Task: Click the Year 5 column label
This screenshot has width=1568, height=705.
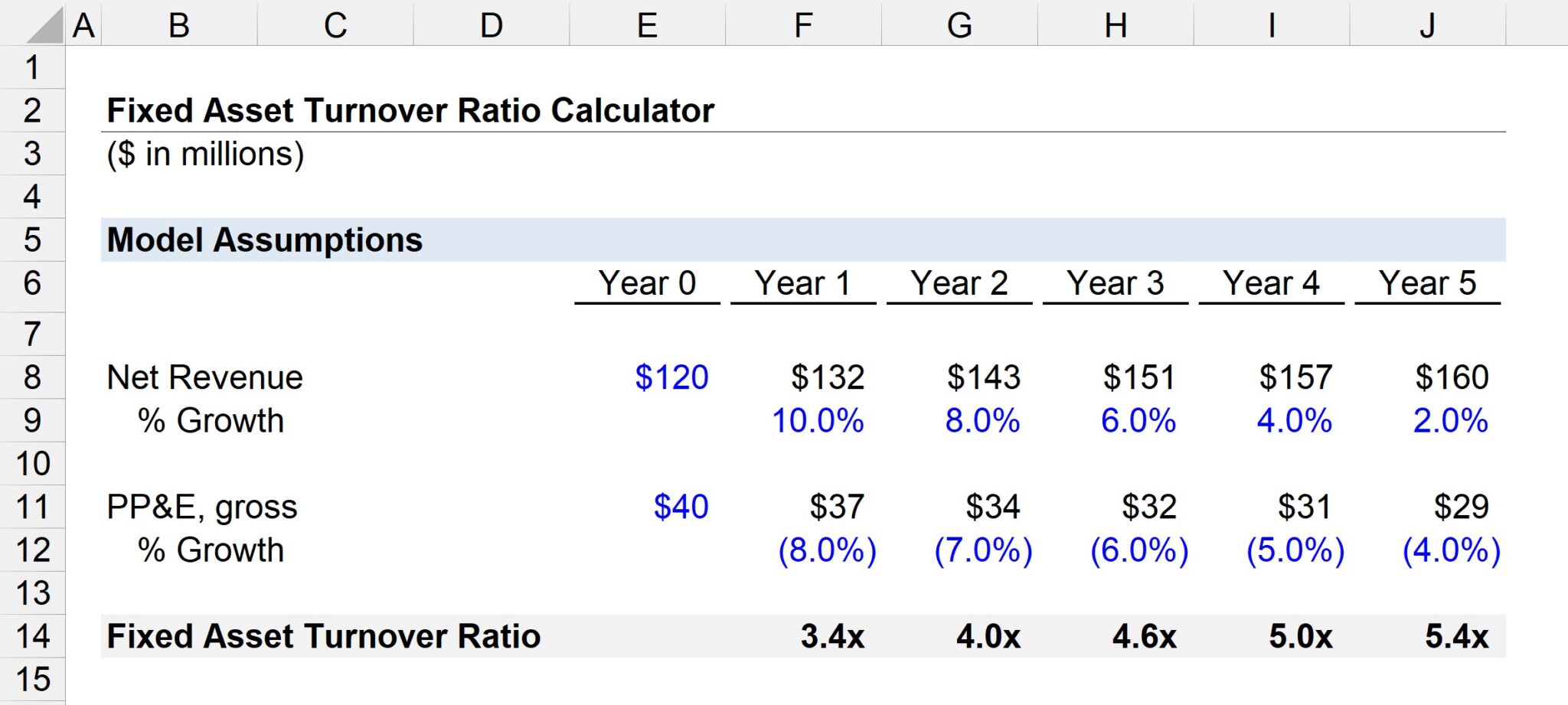Action: point(1427,283)
